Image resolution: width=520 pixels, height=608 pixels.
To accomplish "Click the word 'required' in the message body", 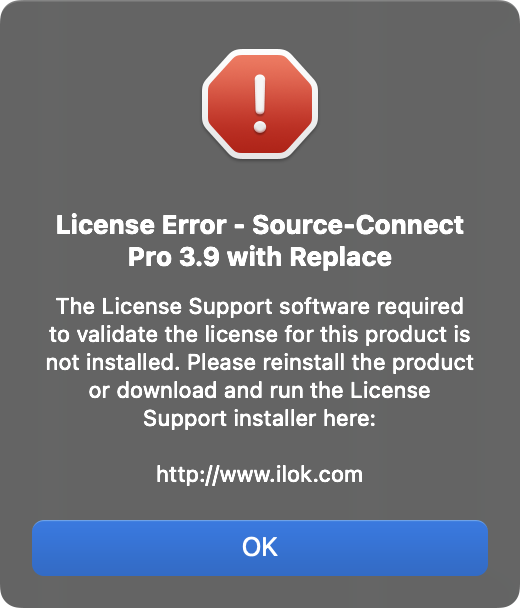I will [420, 307].
